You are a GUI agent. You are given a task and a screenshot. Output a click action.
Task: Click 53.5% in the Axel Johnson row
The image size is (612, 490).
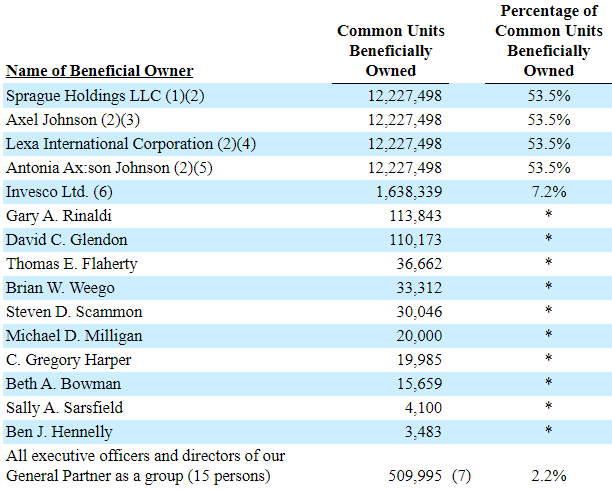coord(549,120)
